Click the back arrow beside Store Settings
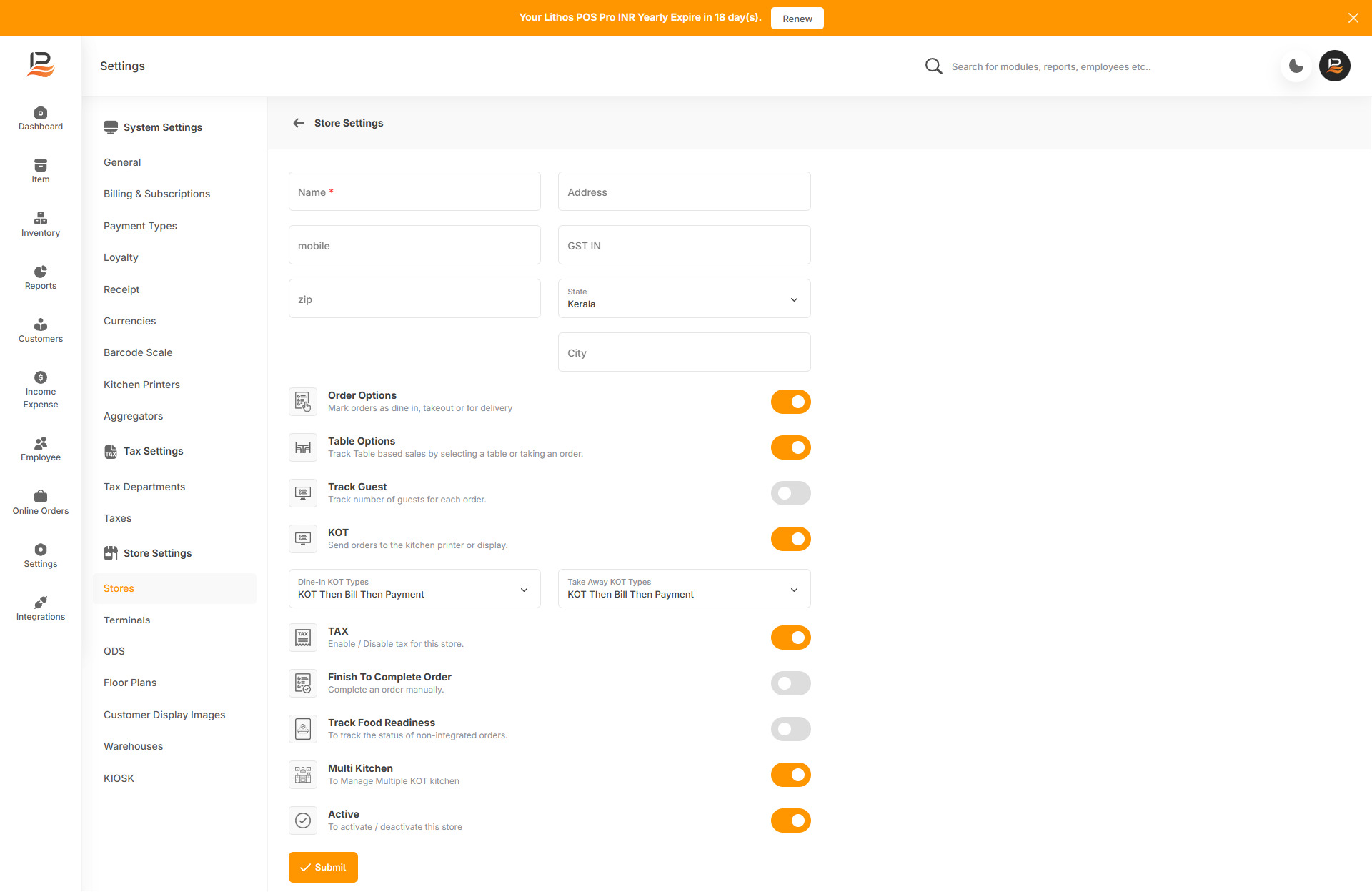The image size is (1372, 892). pyautogui.click(x=299, y=123)
